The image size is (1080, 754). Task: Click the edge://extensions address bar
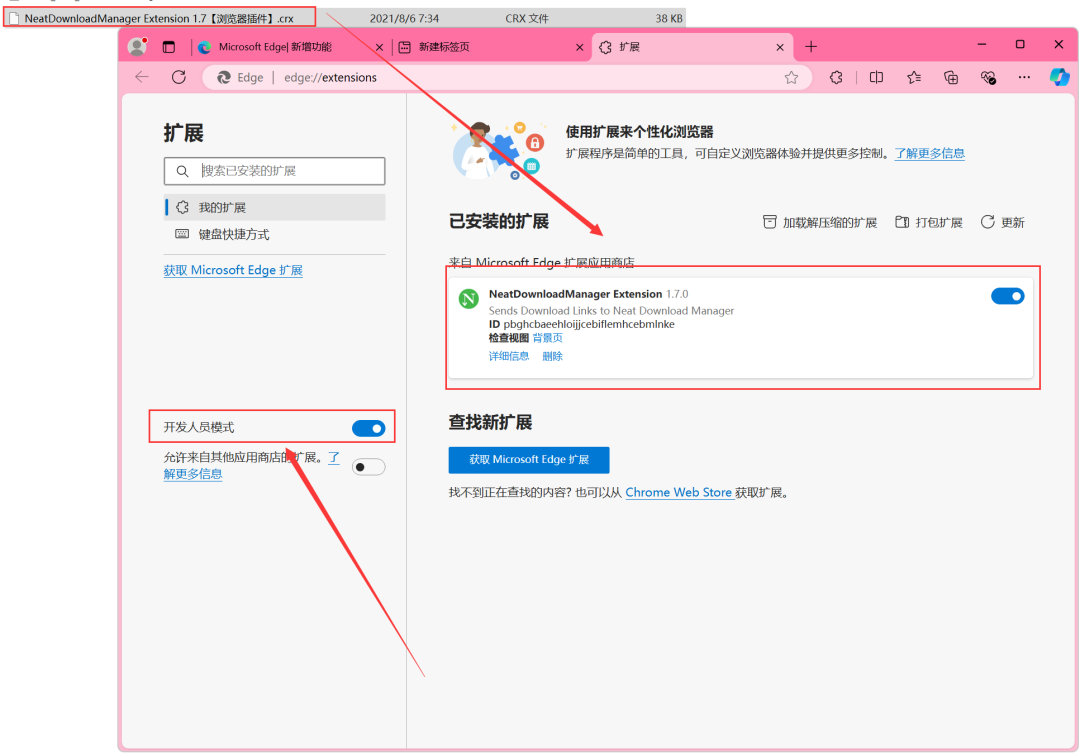pyautogui.click(x=506, y=77)
